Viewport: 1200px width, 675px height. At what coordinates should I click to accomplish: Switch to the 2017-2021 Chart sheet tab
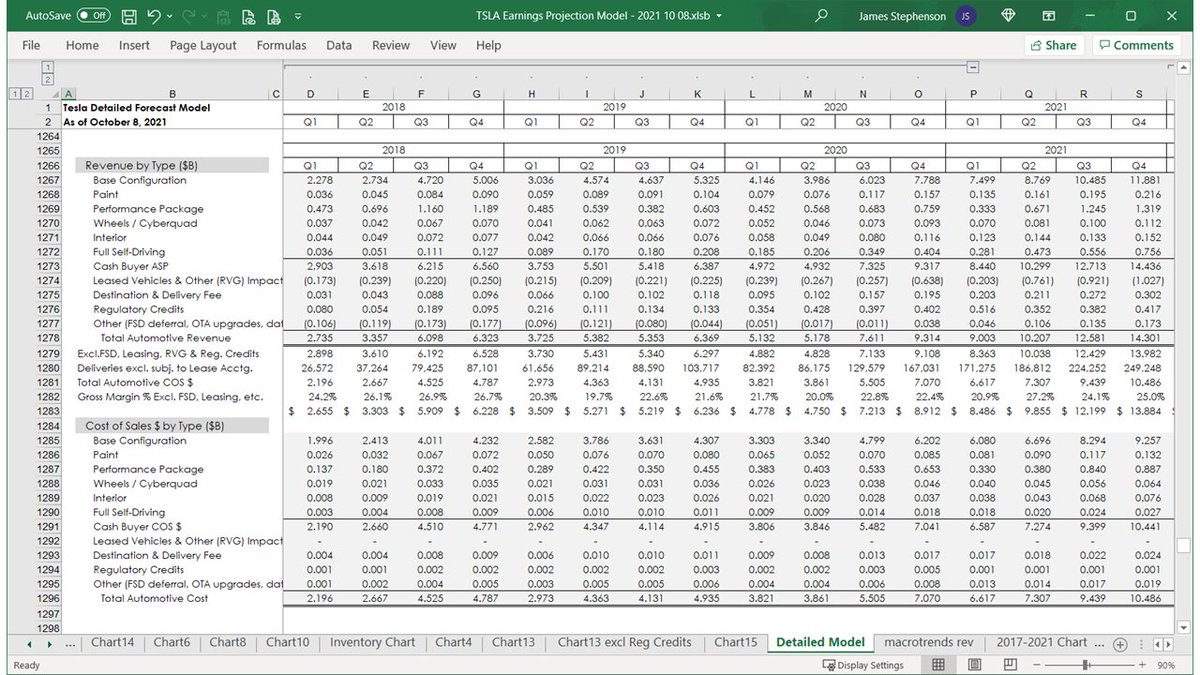tap(1041, 643)
